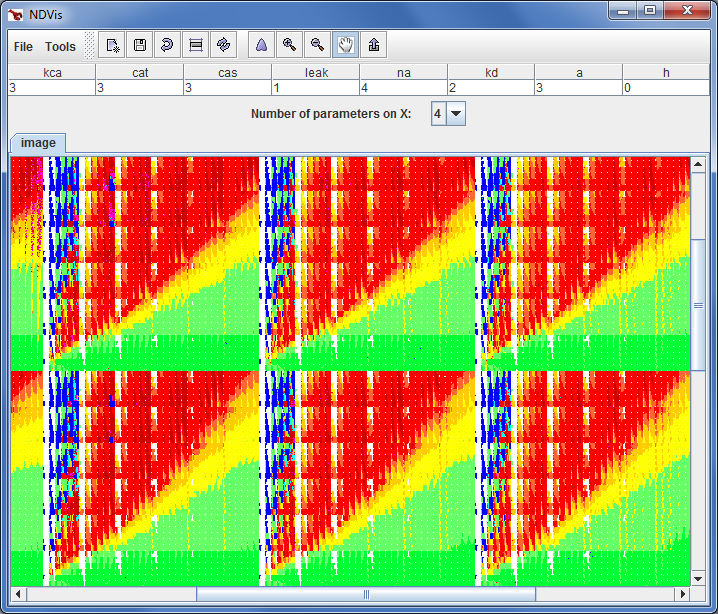Select the pointer arrow tool
The height and width of the screenshot is (614, 718).
click(261, 45)
